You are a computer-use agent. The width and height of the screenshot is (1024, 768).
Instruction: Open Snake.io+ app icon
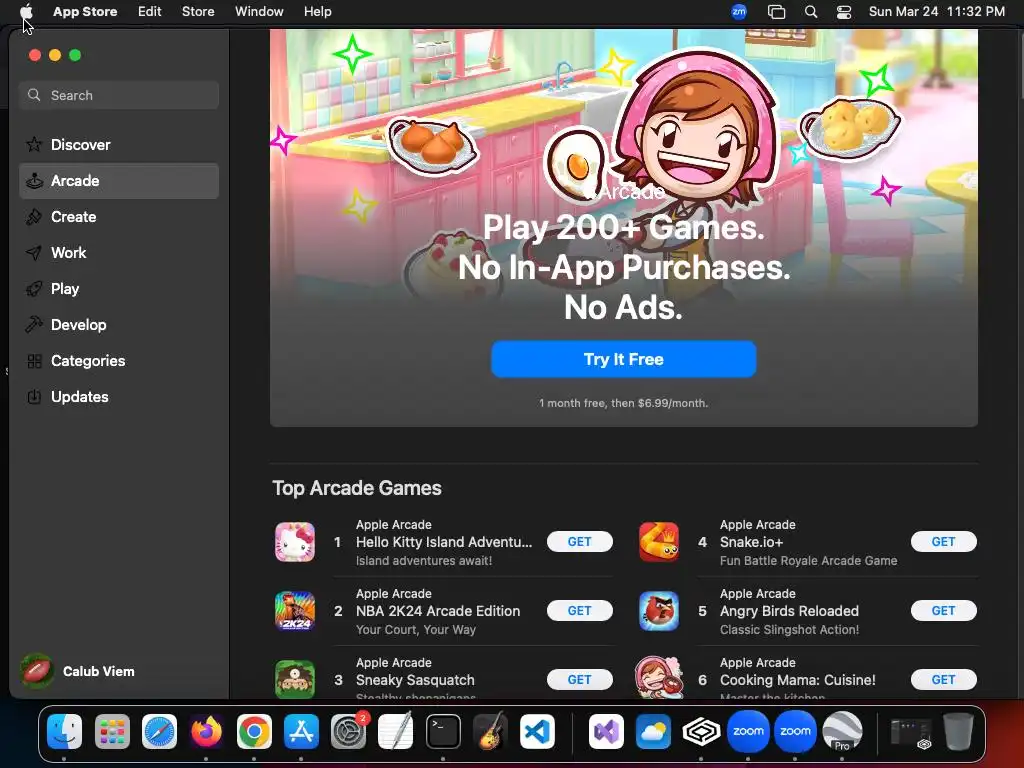(x=659, y=542)
